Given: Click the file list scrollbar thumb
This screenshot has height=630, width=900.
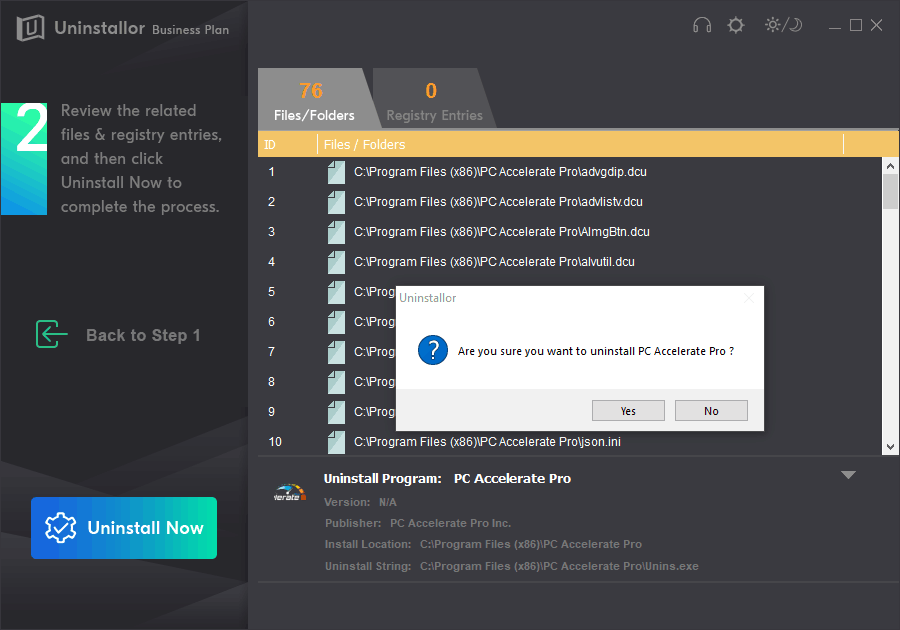Looking at the screenshot, I should point(890,192).
